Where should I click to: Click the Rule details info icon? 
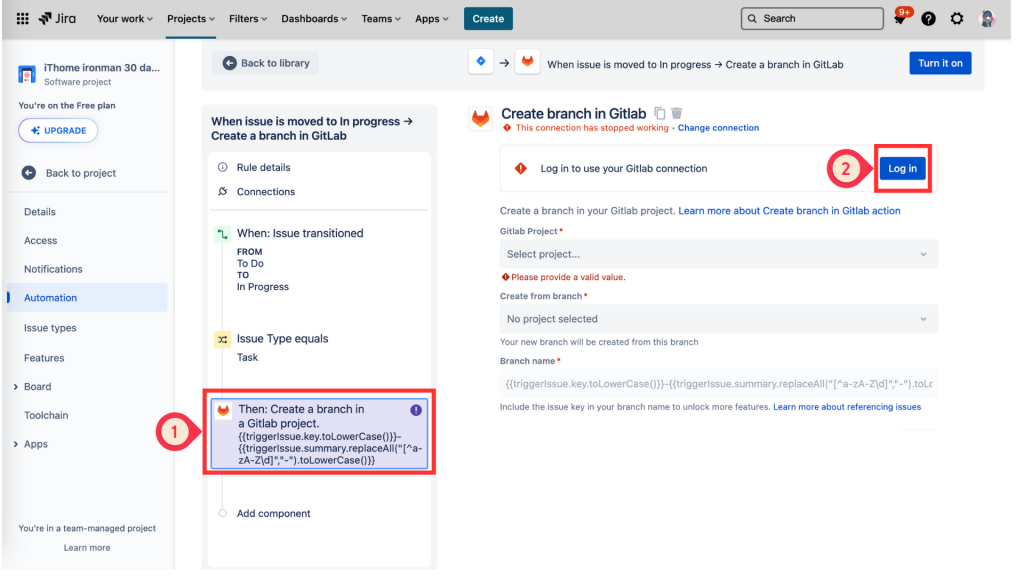tap(223, 167)
